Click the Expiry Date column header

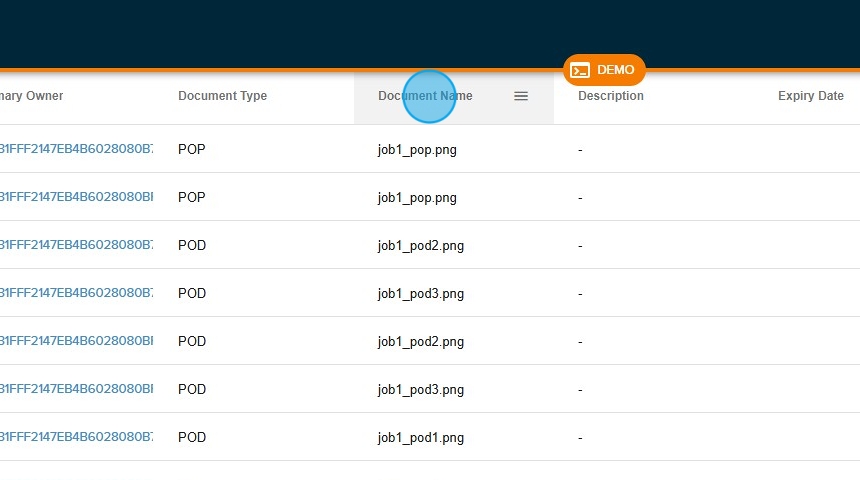(810, 96)
